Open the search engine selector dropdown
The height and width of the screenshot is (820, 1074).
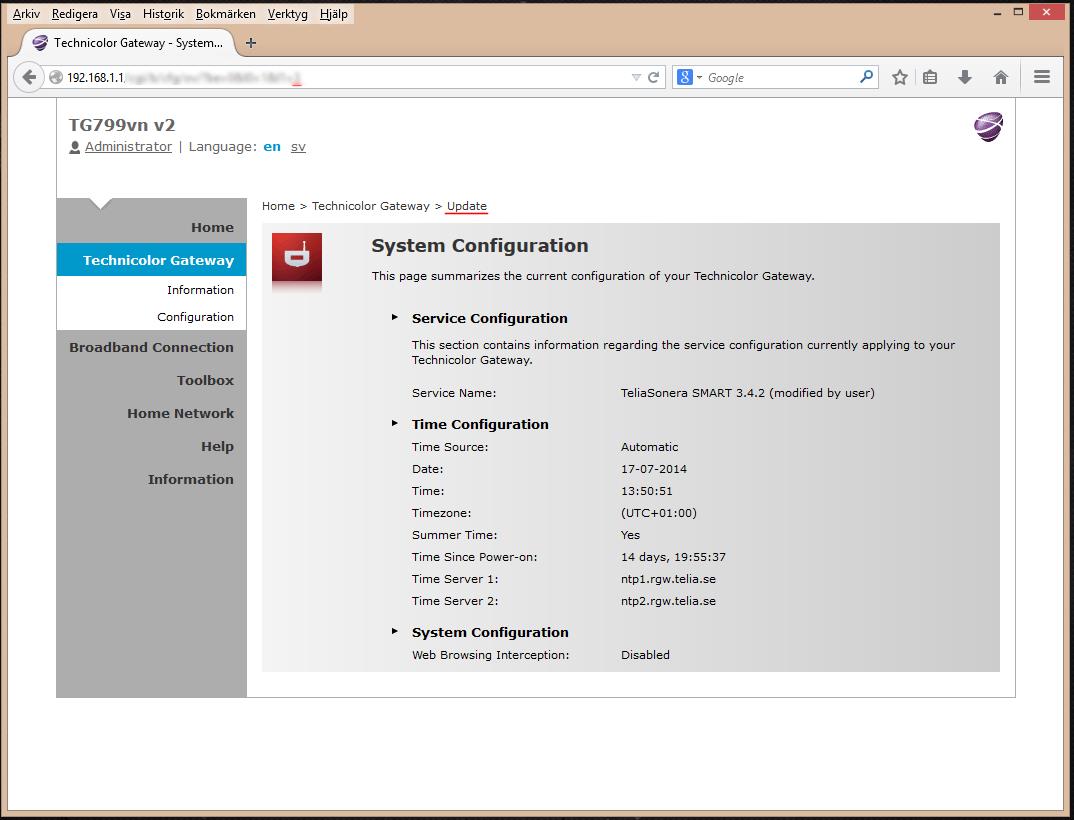[x=690, y=77]
